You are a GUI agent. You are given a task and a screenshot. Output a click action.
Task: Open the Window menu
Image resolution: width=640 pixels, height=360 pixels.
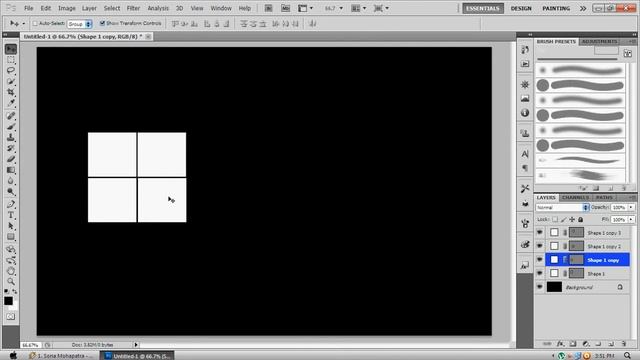(221, 8)
